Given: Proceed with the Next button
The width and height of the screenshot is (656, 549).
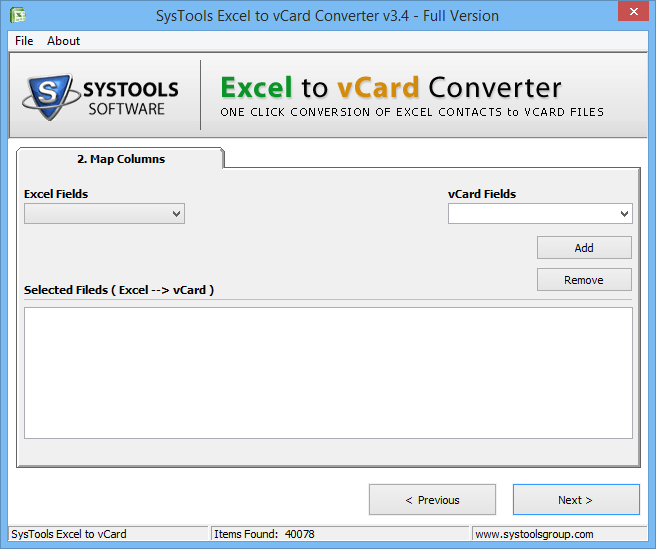Looking at the screenshot, I should pos(576,500).
